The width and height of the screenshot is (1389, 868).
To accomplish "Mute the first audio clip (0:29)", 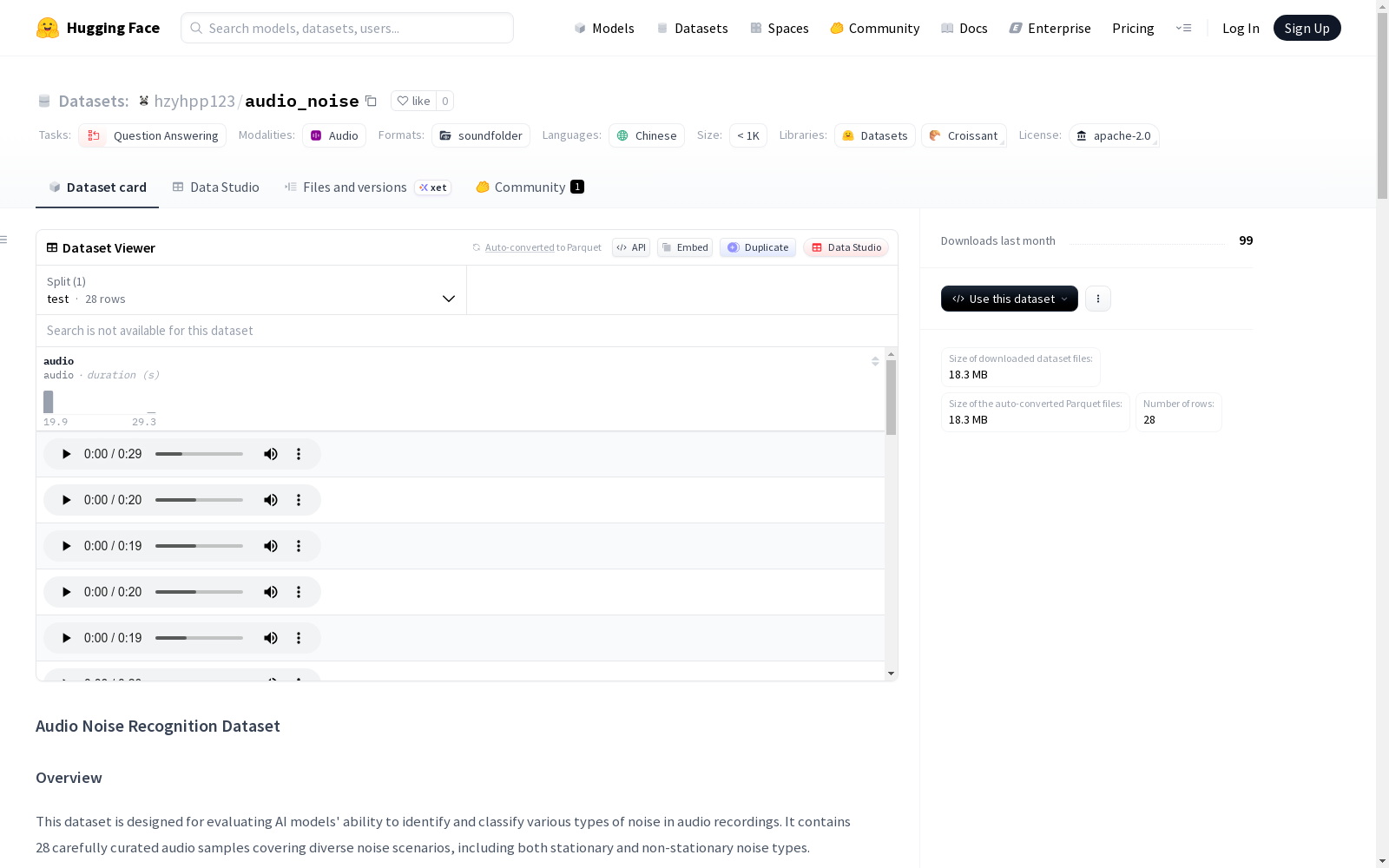I will (x=271, y=454).
